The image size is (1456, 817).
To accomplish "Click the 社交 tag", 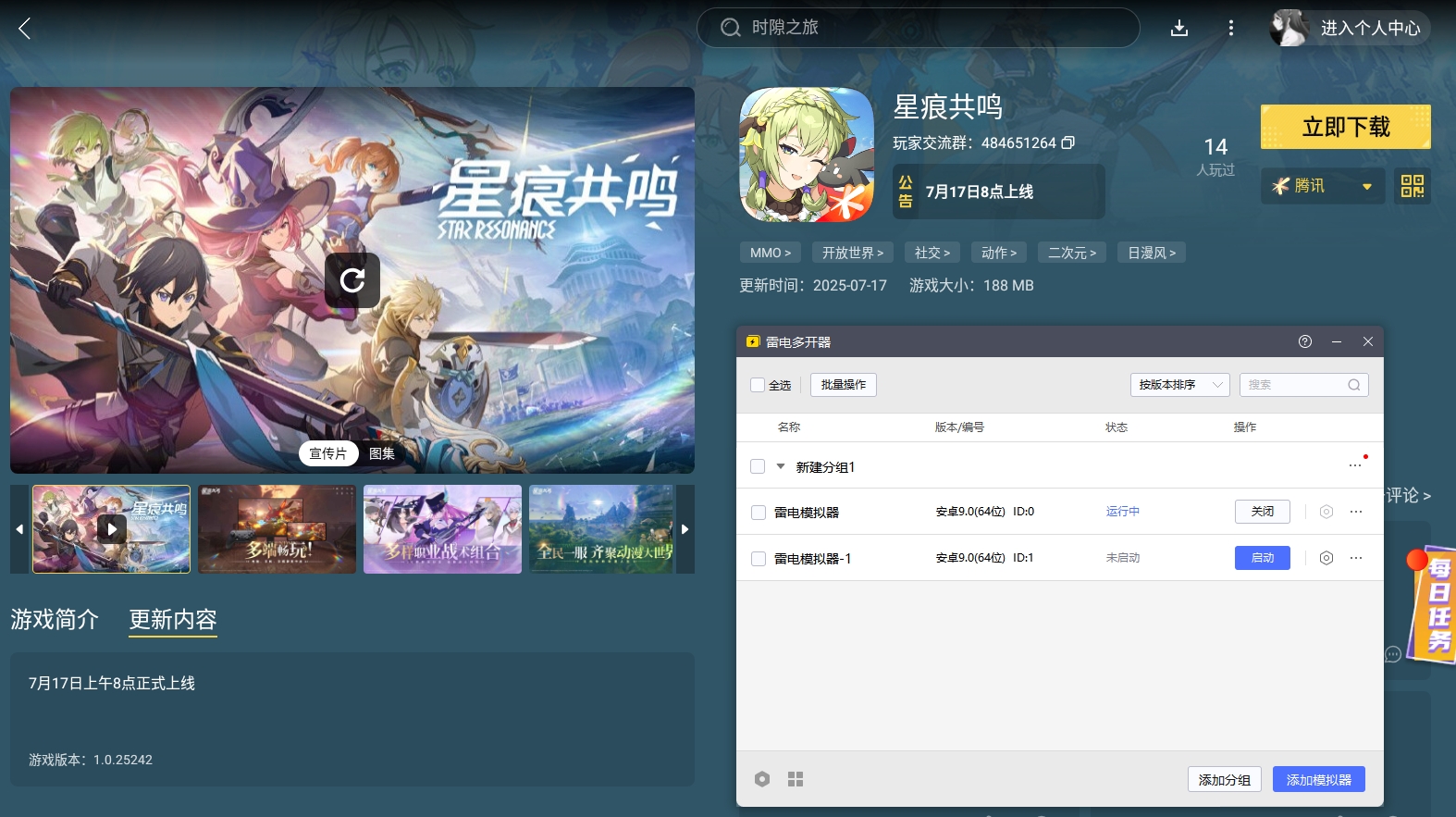I will tap(932, 253).
